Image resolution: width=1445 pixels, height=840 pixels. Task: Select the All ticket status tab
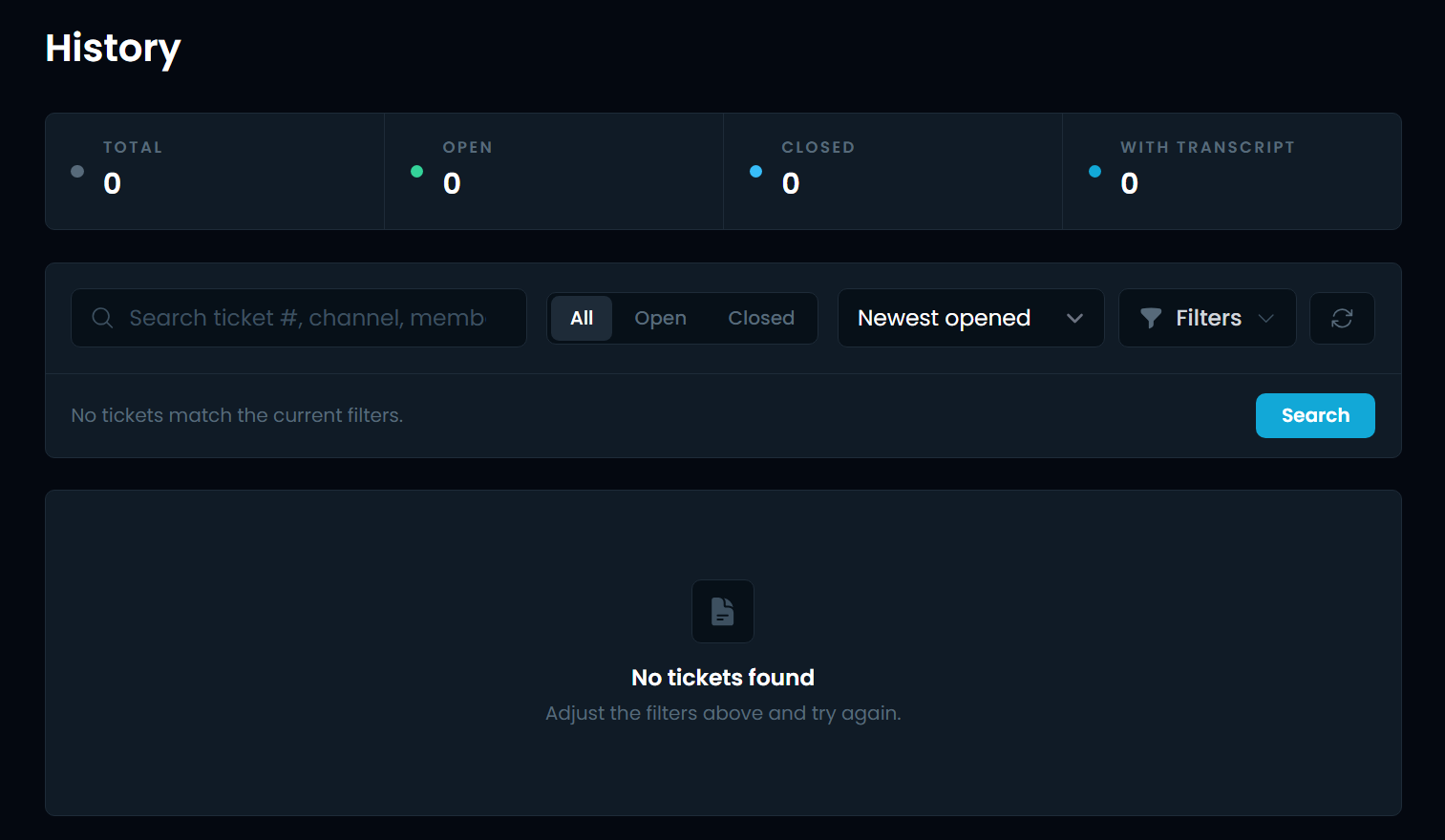tap(582, 318)
